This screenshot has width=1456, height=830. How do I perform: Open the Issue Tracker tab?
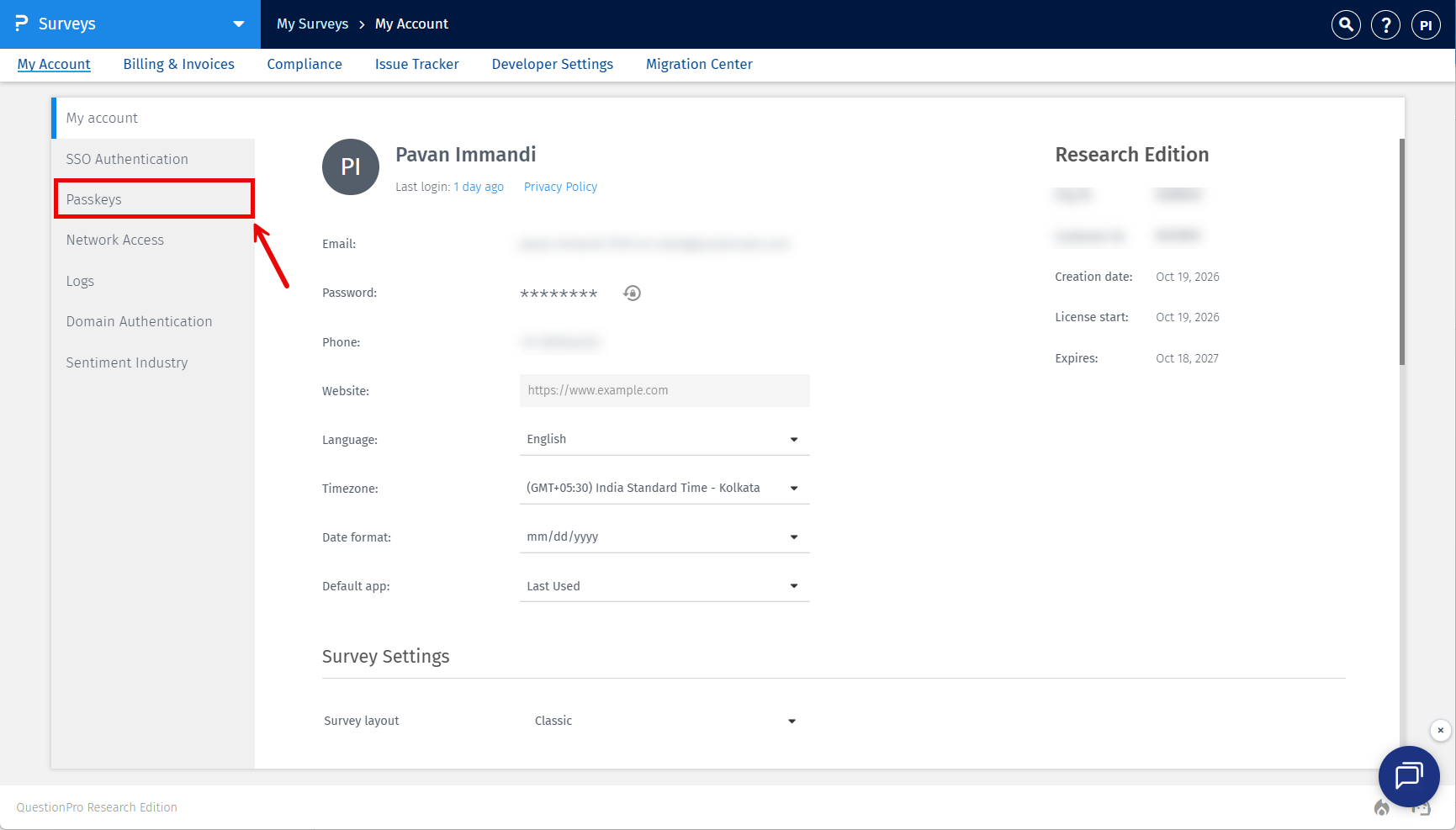(x=417, y=64)
